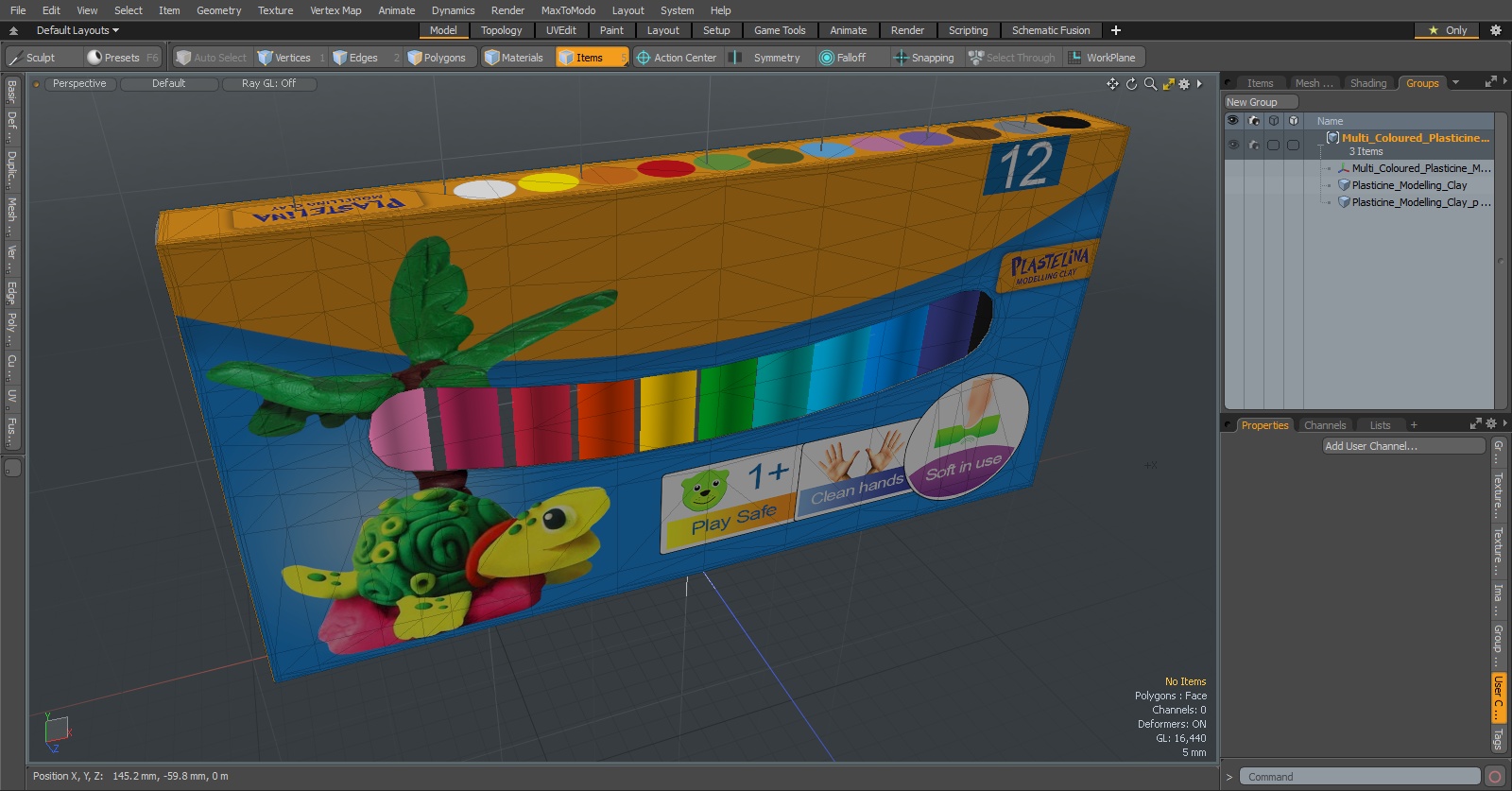Toggle render camera of Multi_Coloured_Plasticine group
Screen dimensions: 1512x791
(1254, 145)
